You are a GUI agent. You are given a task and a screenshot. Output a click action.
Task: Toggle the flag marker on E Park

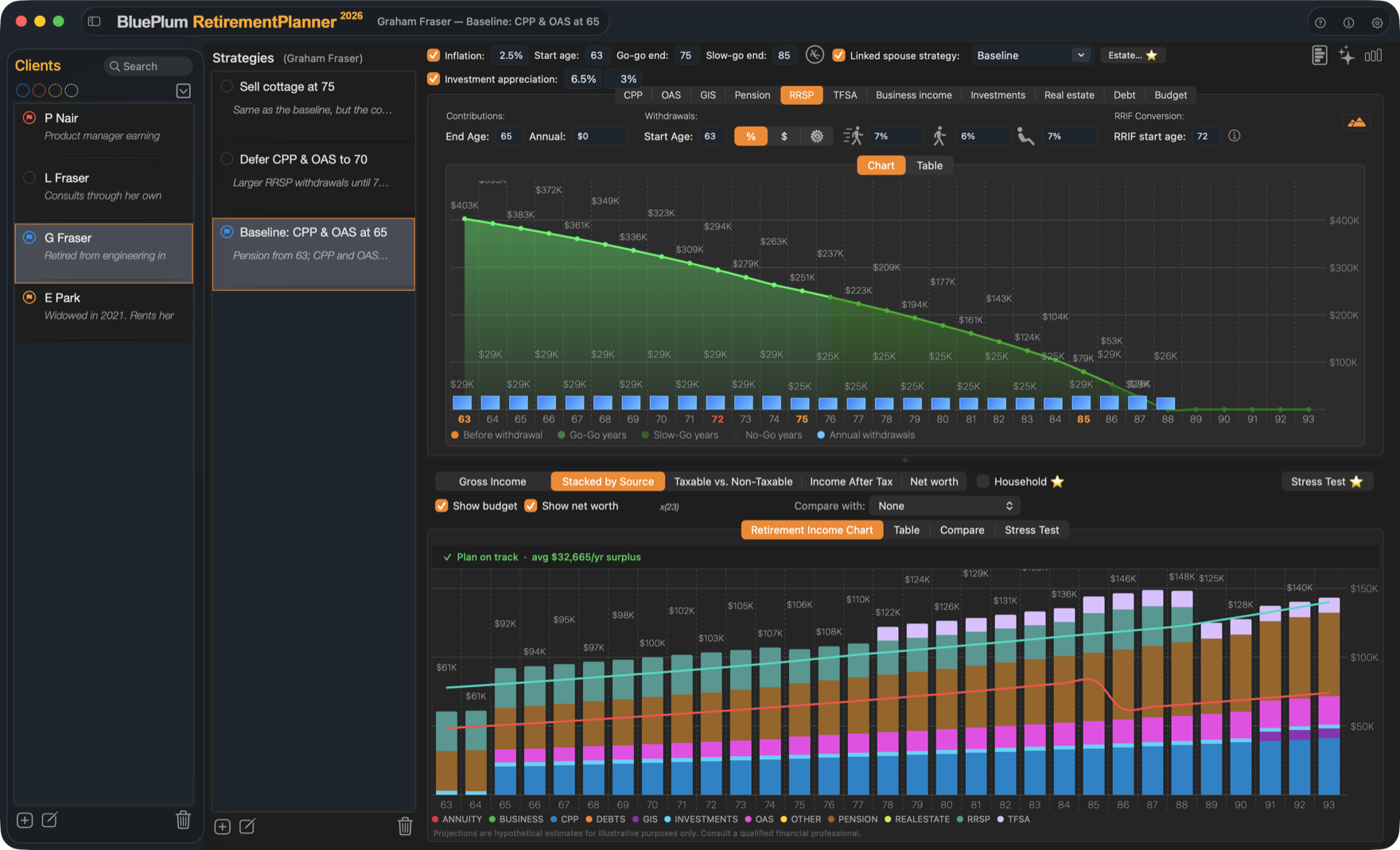29,297
